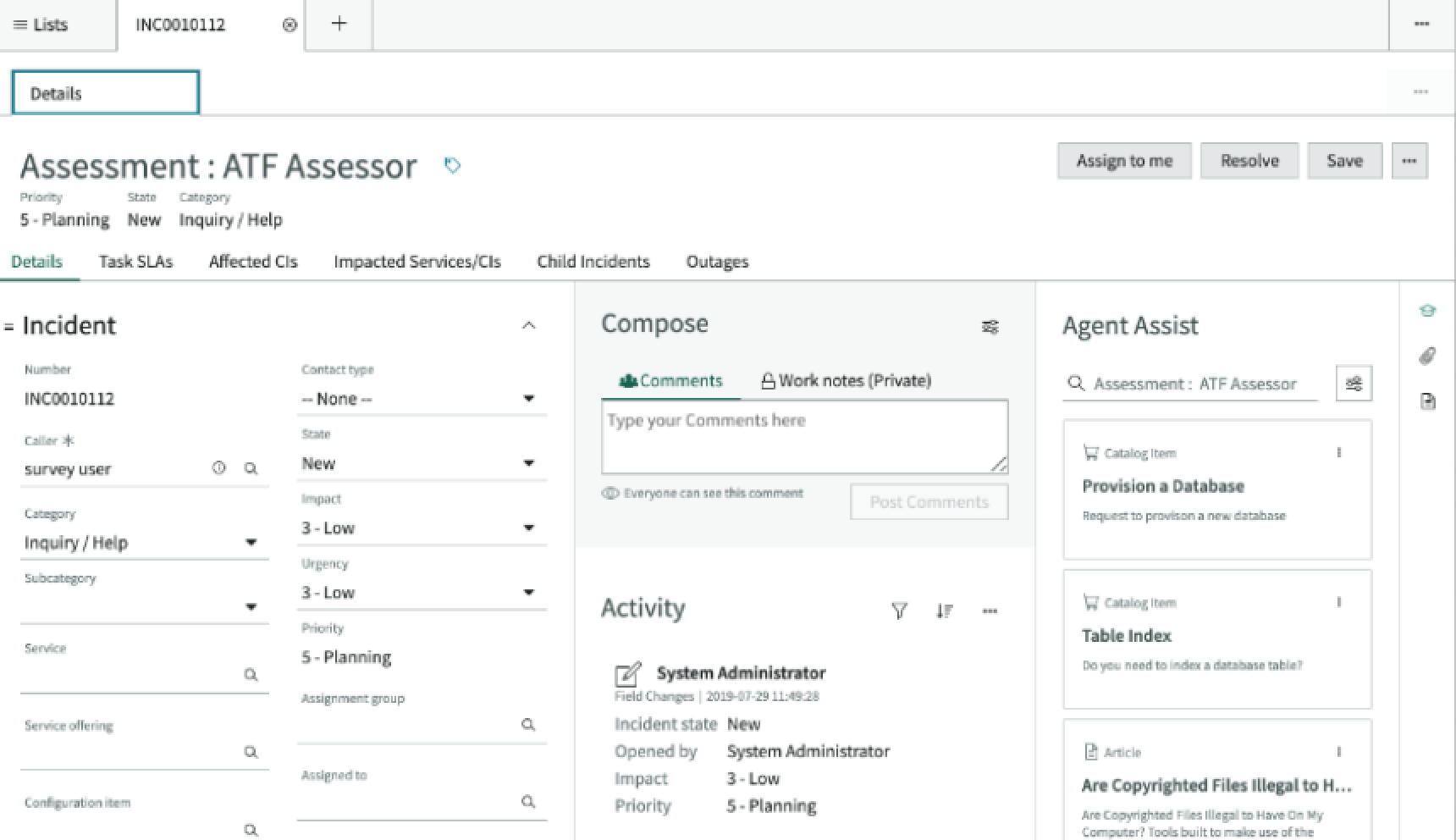Open the Provision a Database catalog item options menu

tap(1338, 453)
